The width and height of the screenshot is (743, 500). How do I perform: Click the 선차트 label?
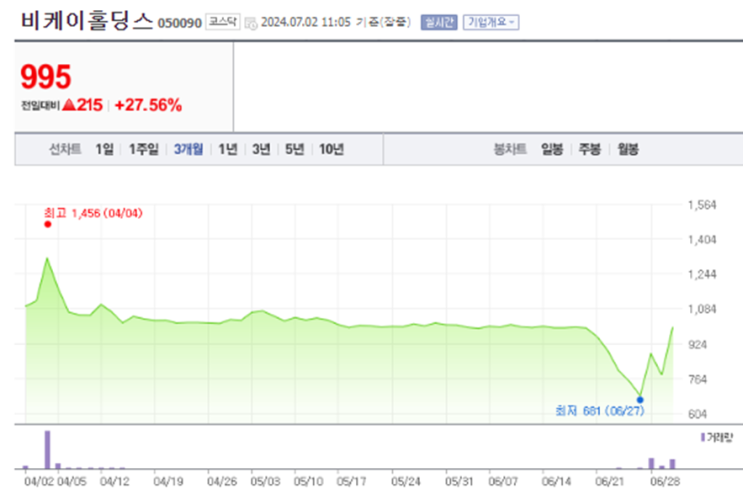pos(65,149)
